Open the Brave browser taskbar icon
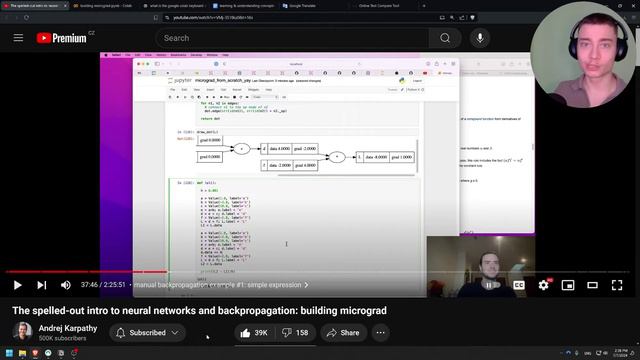640x360 pixels. pos(35,353)
